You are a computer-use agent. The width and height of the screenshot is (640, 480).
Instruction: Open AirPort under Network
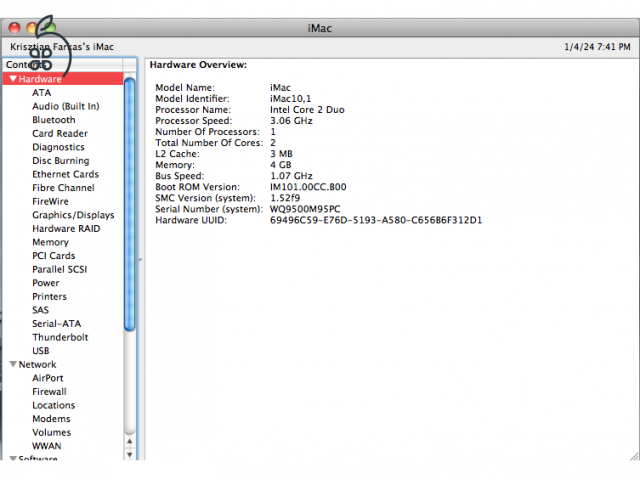click(48, 378)
